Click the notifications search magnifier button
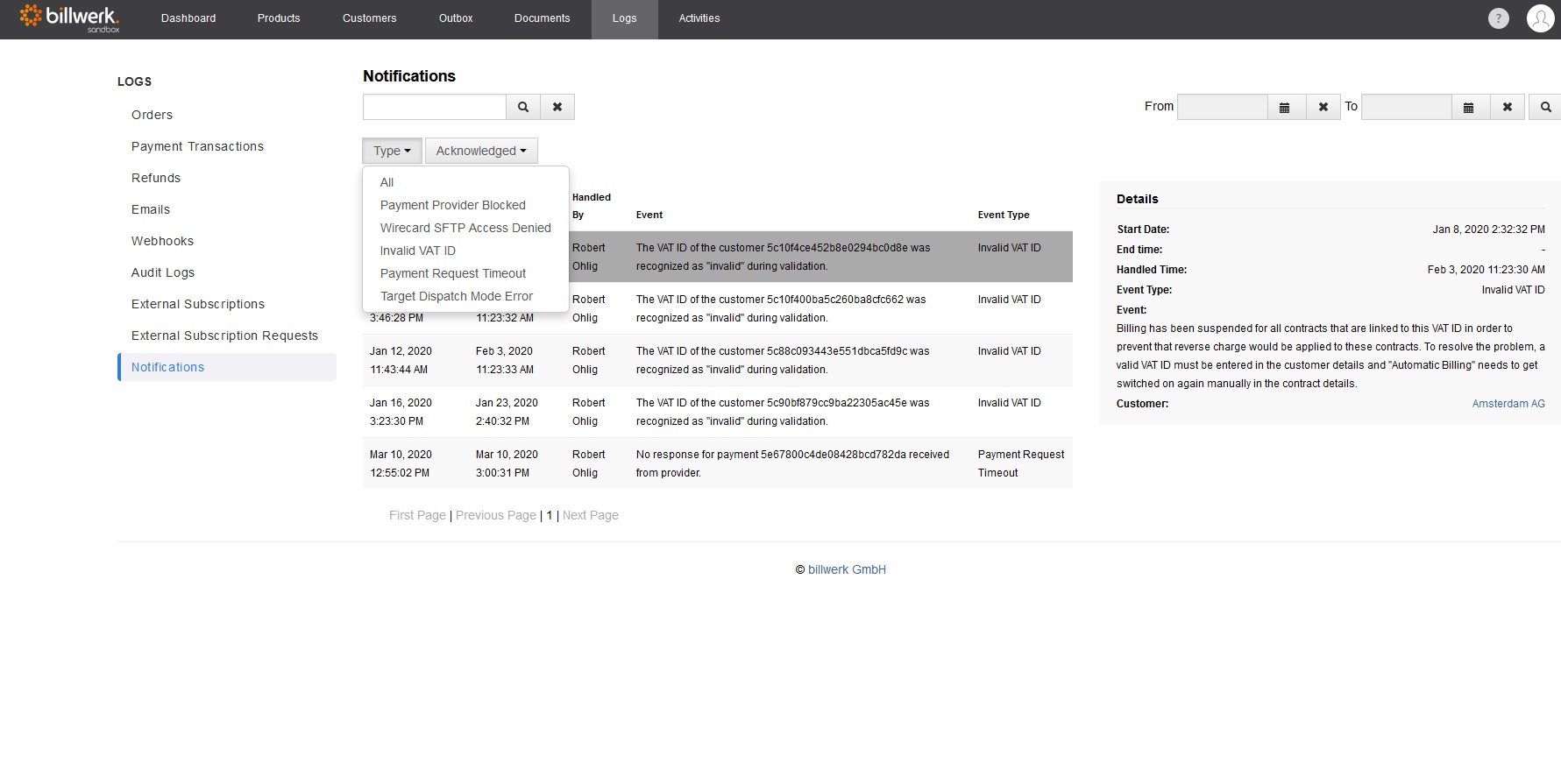The width and height of the screenshot is (1561, 784). click(523, 107)
